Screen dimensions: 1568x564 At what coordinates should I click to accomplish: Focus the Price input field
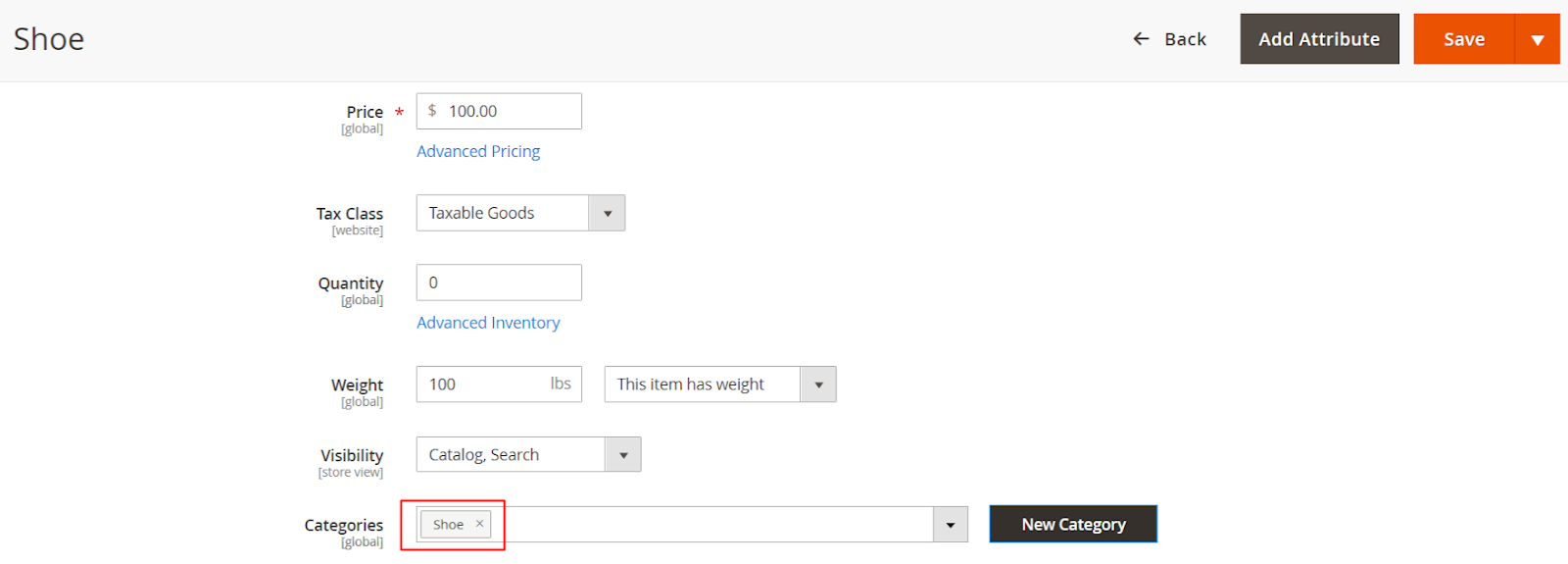coord(510,112)
